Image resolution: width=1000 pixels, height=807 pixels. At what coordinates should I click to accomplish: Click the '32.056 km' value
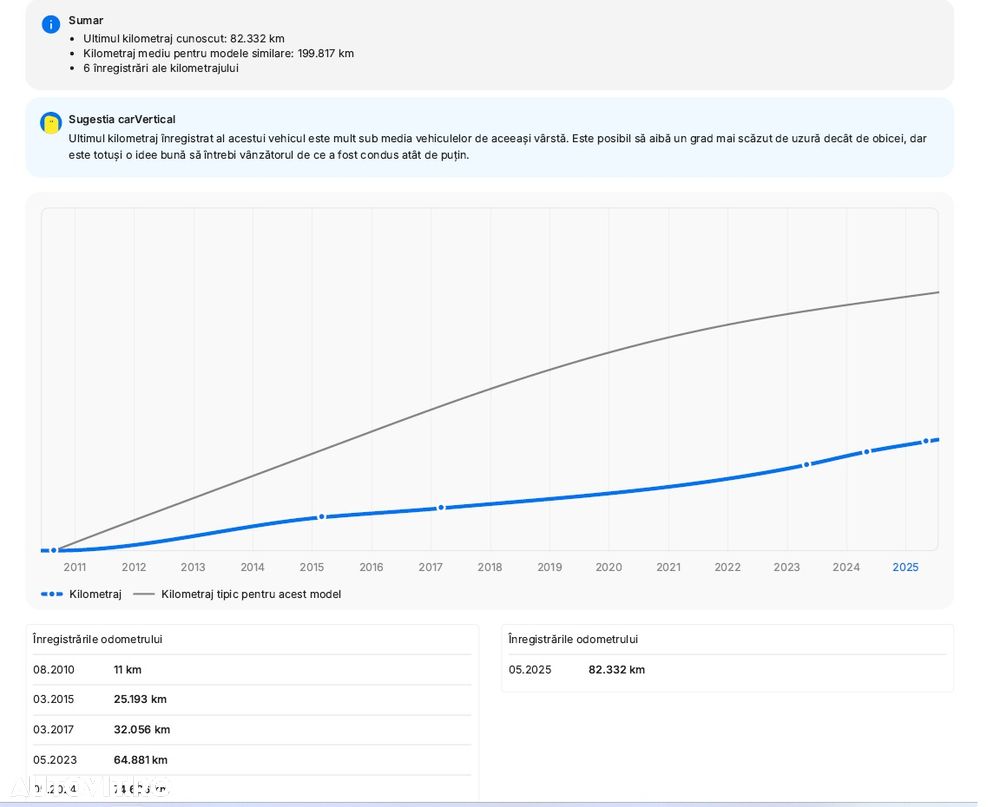[x=142, y=729]
